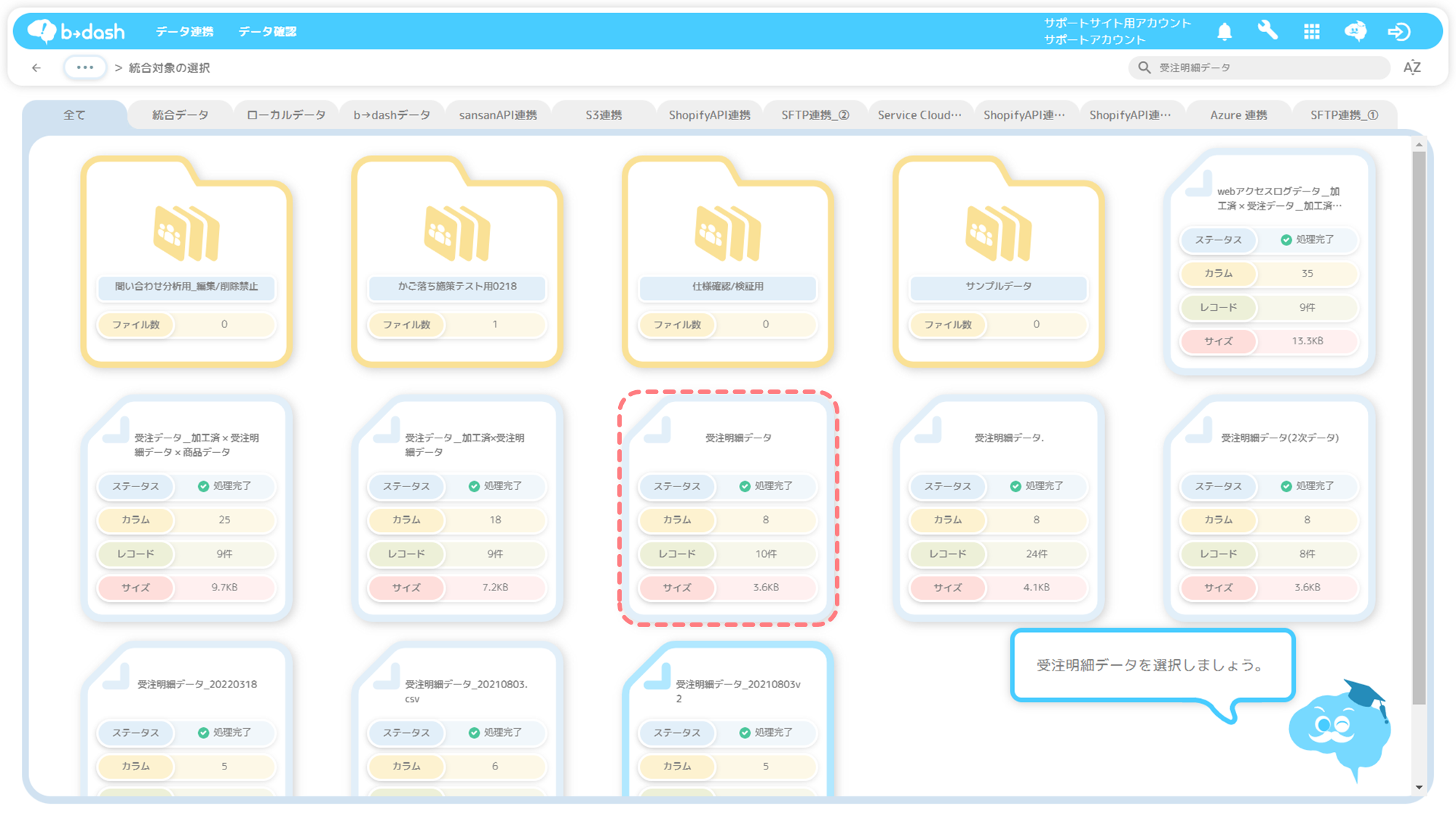This screenshot has height=819, width=1456.
Task: Switch to the S3連携 tab
Action: pos(604,115)
